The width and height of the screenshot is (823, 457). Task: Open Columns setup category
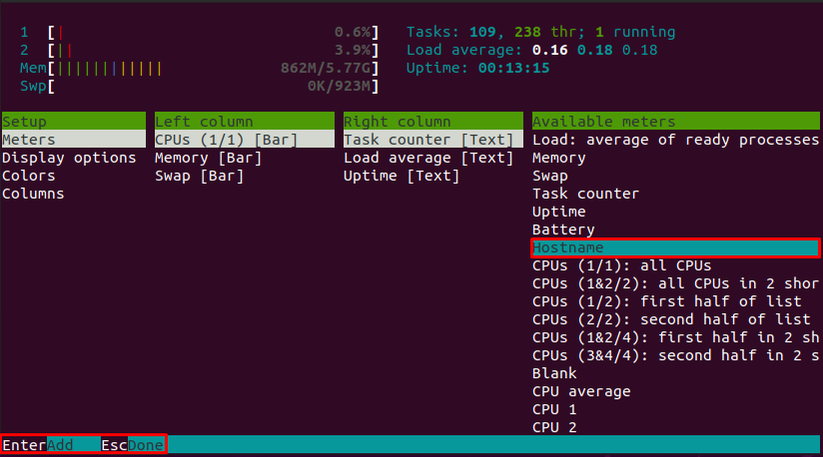[x=33, y=194]
